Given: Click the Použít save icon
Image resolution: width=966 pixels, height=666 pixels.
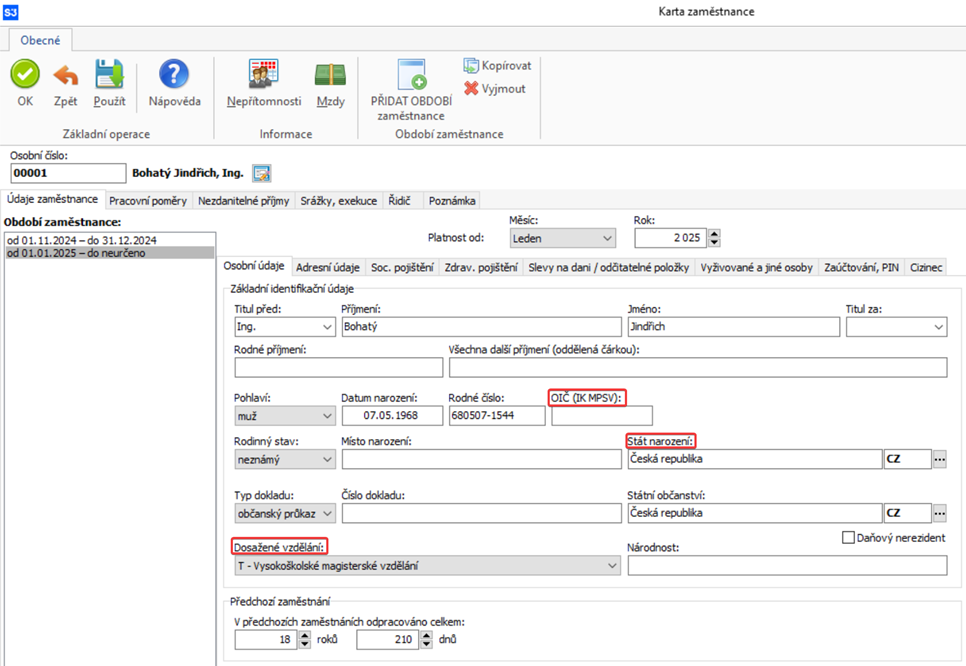Looking at the screenshot, I should click(109, 75).
